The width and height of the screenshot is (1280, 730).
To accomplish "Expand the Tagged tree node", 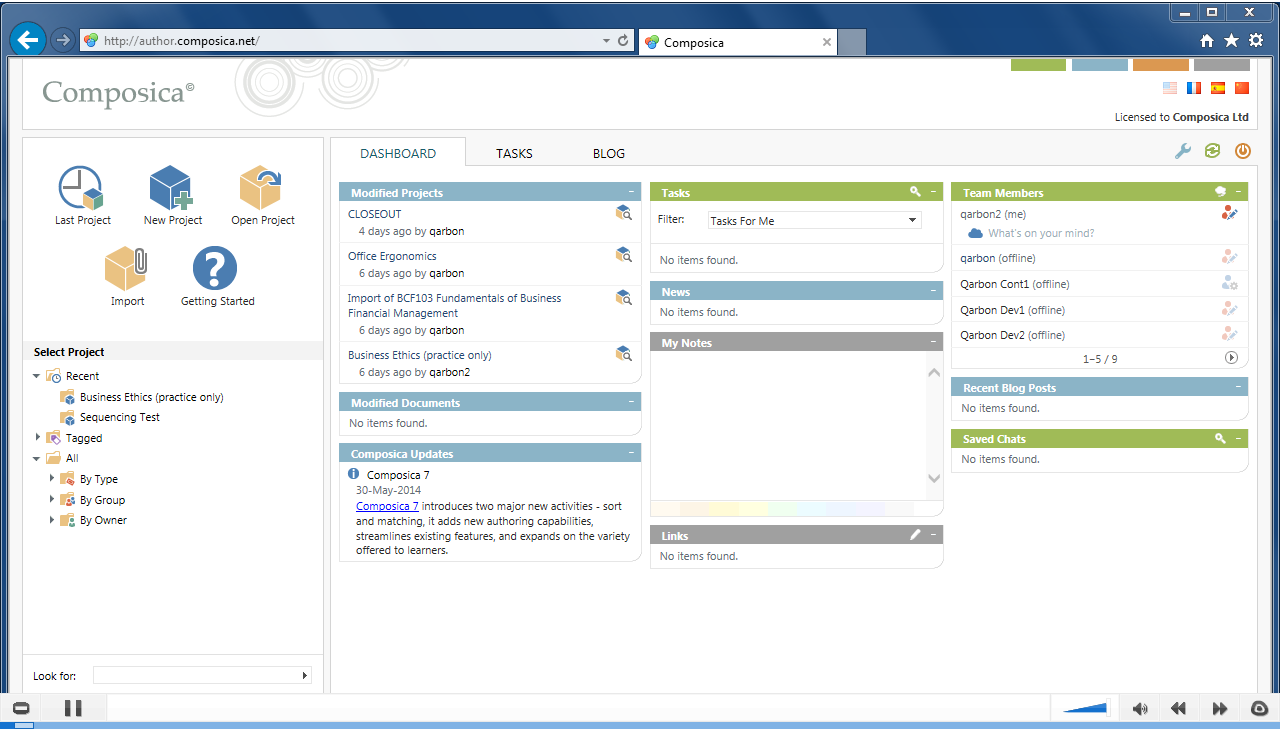I will click(38, 437).
